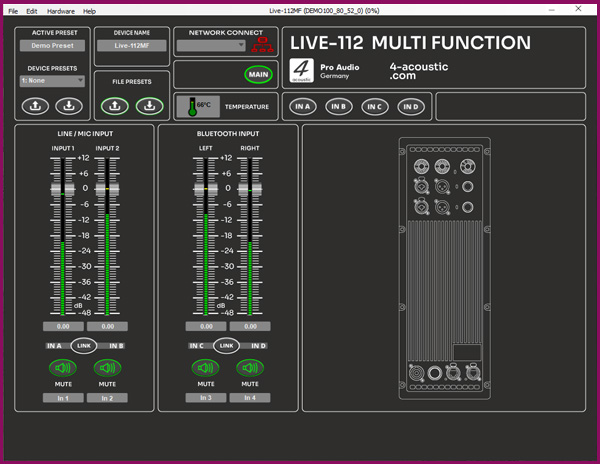The width and height of the screenshot is (600, 464).
Task: Open the Edit menu
Action: pyautogui.click(x=33, y=10)
